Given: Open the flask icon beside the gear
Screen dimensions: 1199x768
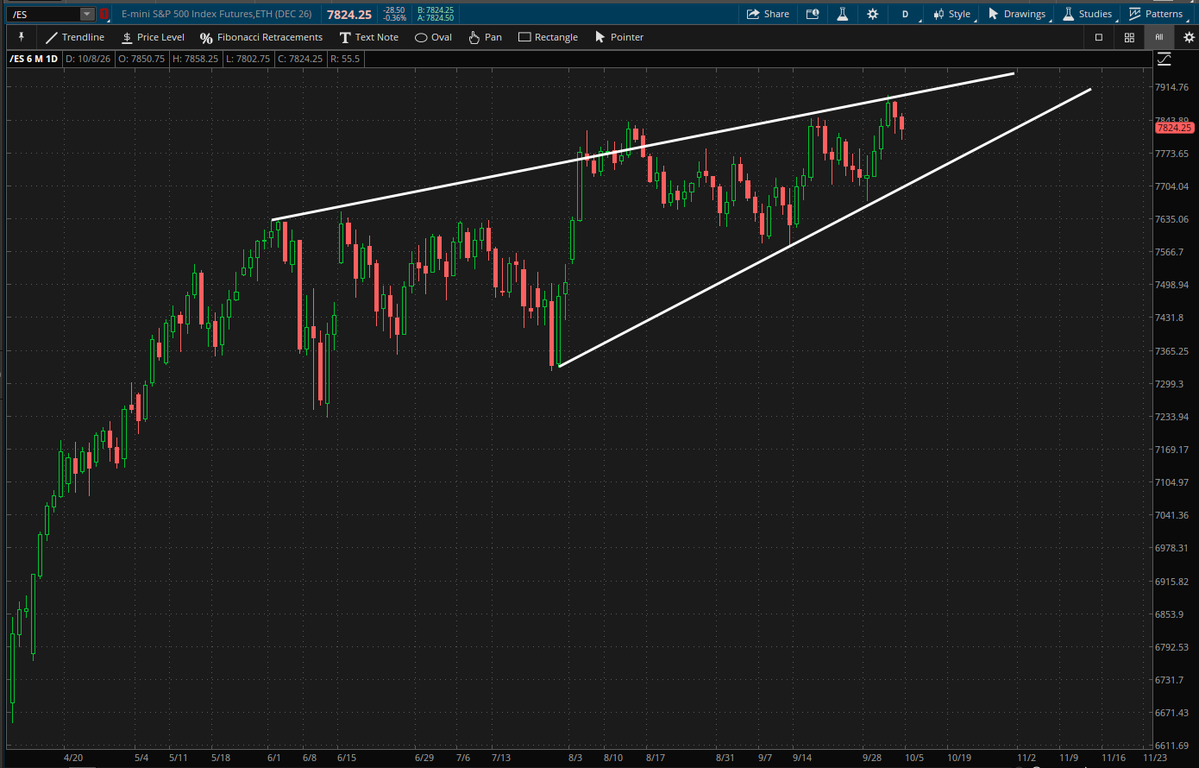Looking at the screenshot, I should 842,14.
